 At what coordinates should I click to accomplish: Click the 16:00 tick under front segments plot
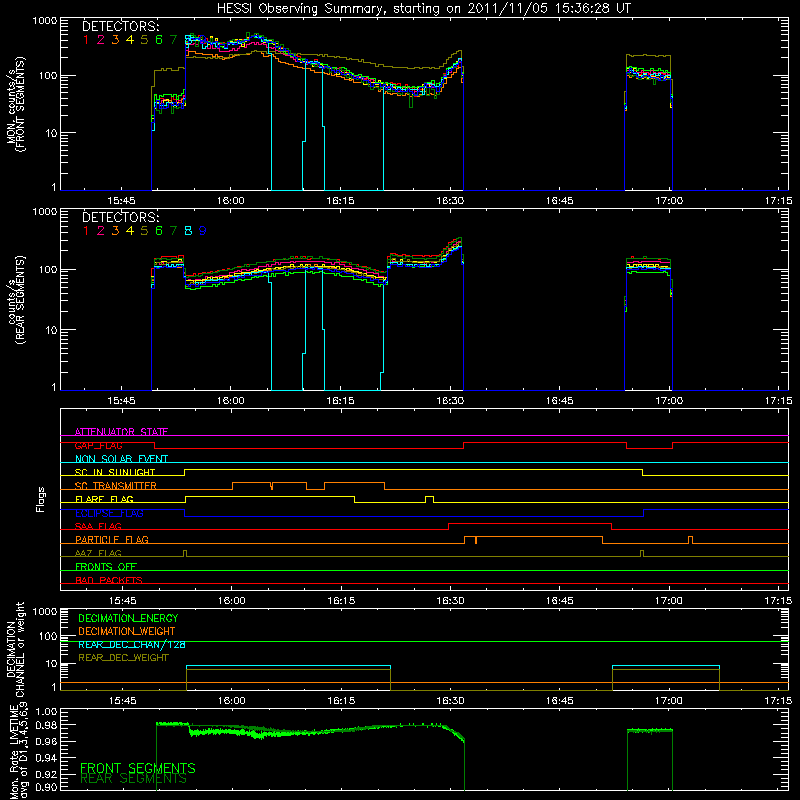click(231, 201)
